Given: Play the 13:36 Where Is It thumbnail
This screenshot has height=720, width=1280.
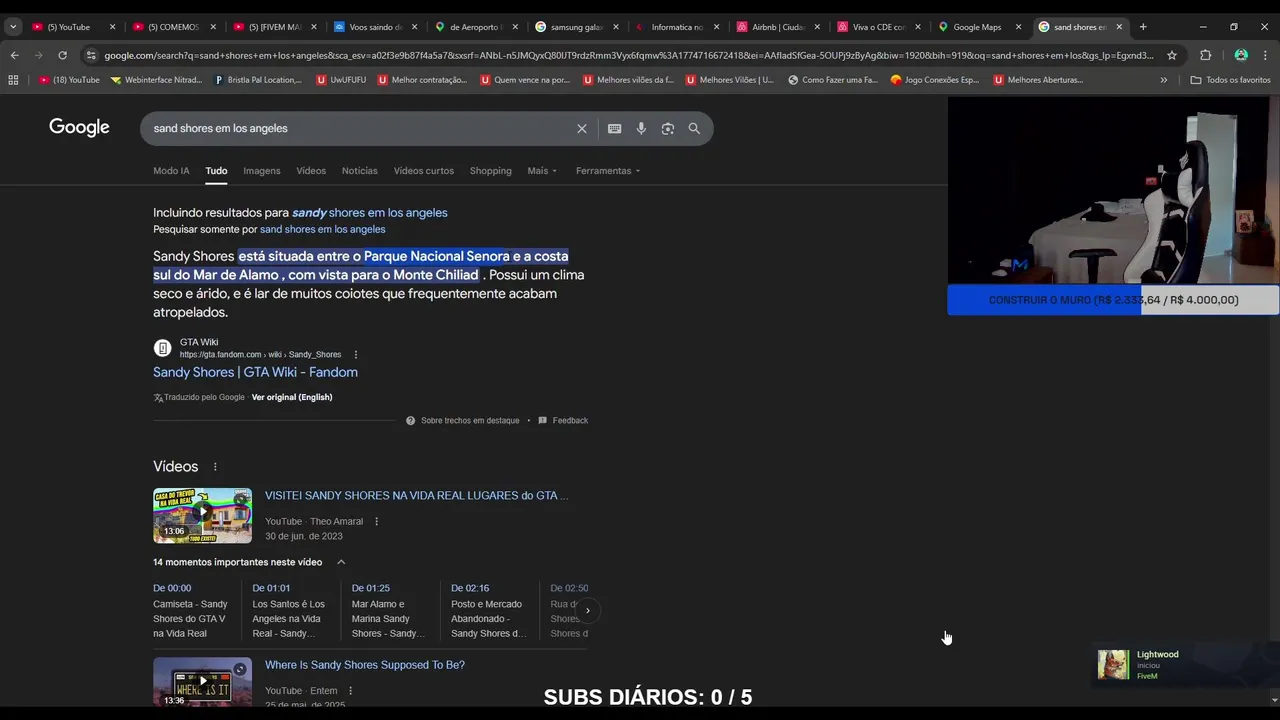Looking at the screenshot, I should point(202,682).
